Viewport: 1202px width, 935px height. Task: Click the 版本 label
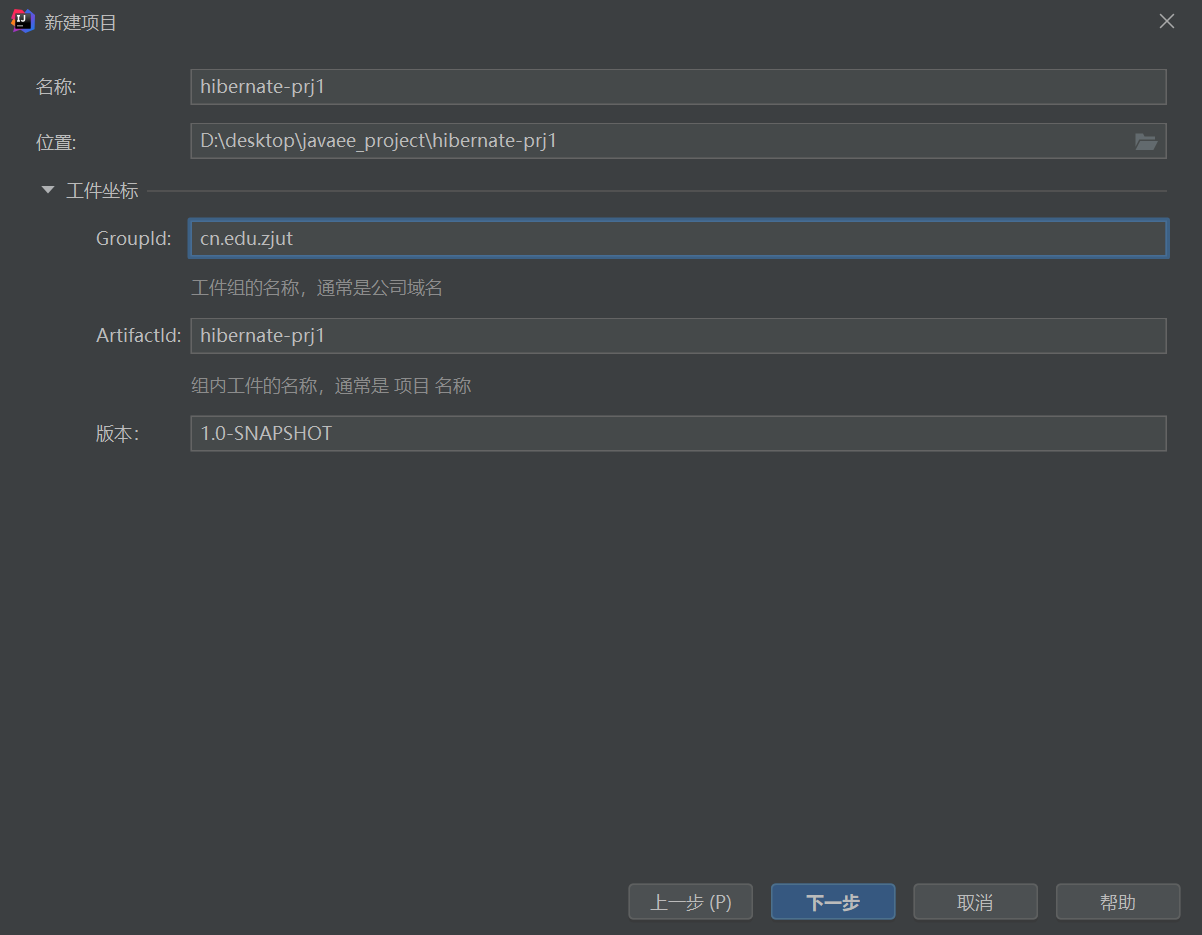point(117,434)
